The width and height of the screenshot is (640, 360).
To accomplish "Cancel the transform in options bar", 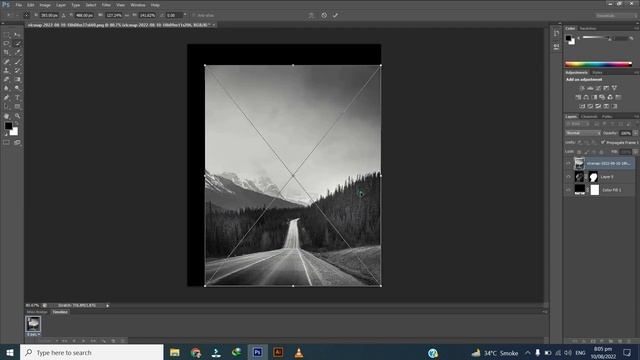I will [x=324, y=15].
